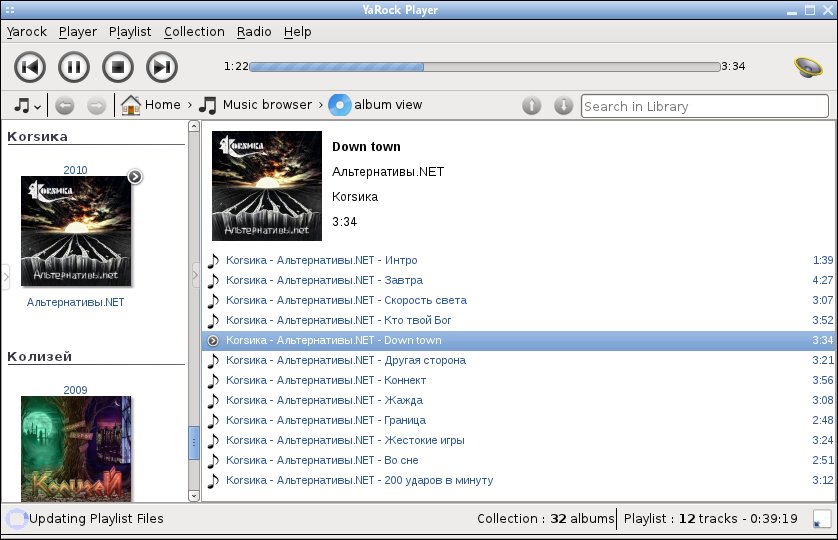Image resolution: width=838 pixels, height=540 pixels.
Task: Open the volume speaker control
Action: coord(808,67)
